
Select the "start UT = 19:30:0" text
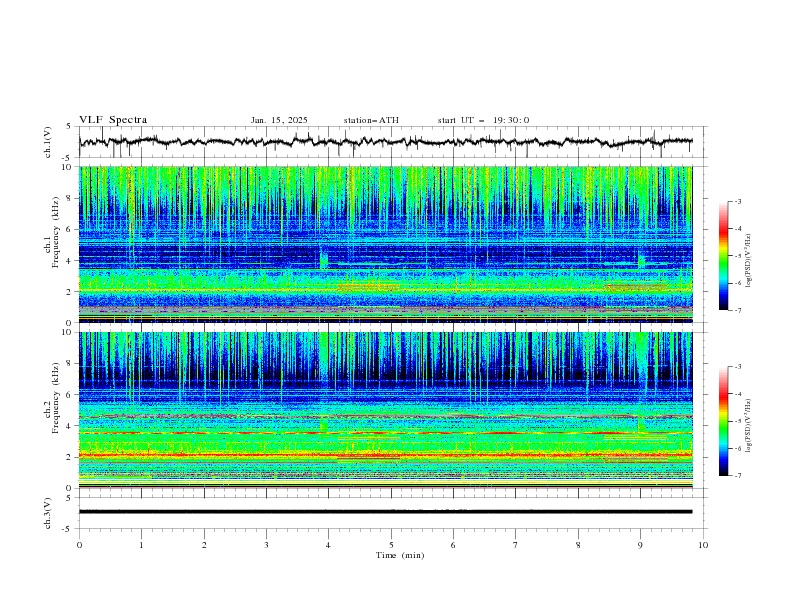(x=483, y=120)
